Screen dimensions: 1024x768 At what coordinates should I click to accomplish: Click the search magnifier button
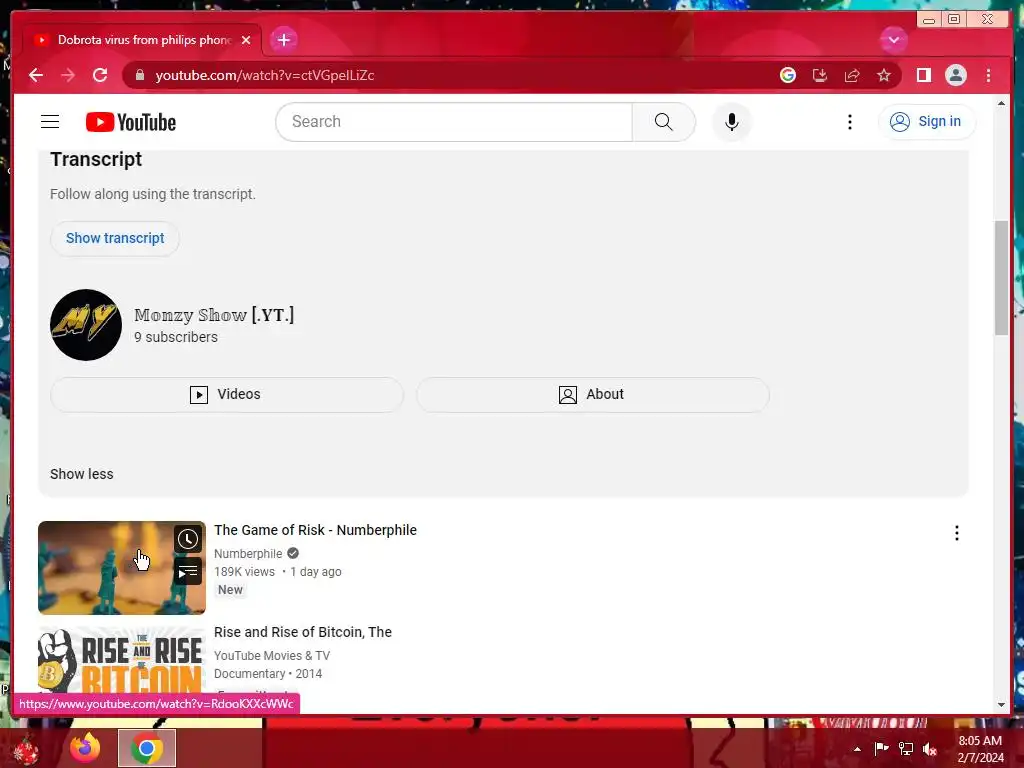coord(664,121)
